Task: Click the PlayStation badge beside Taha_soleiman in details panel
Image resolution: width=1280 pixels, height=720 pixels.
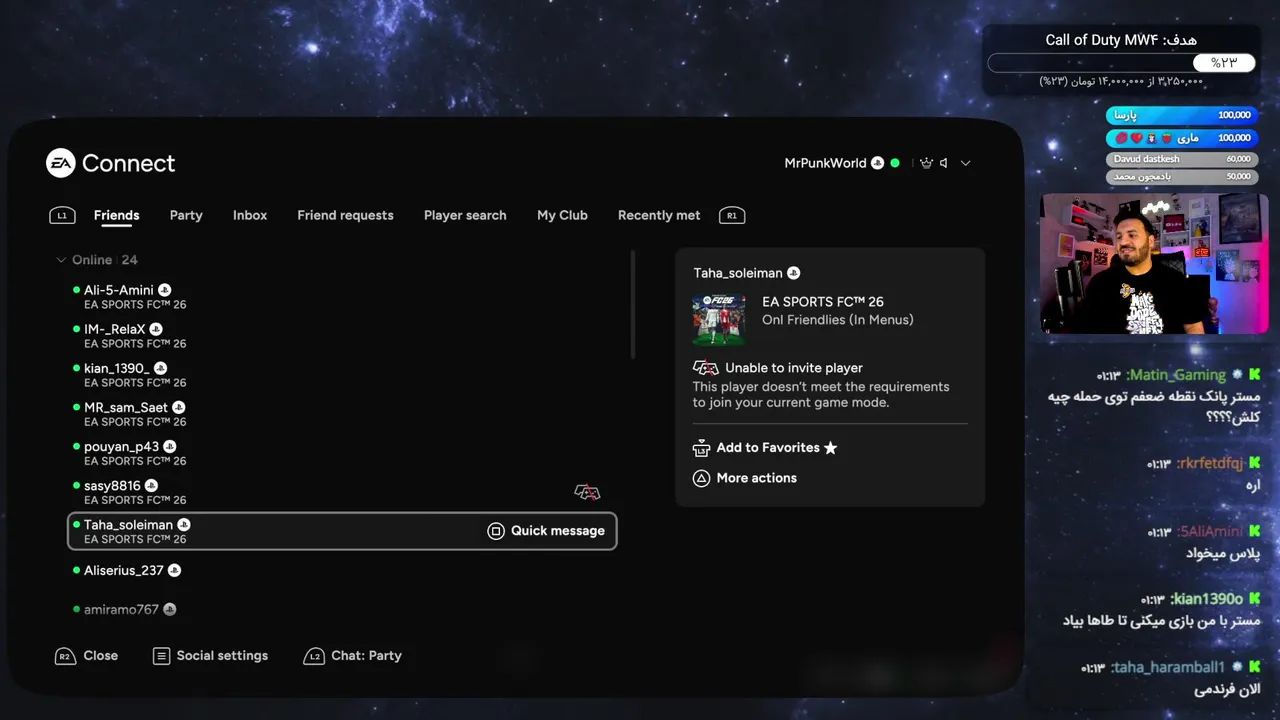Action: click(794, 273)
